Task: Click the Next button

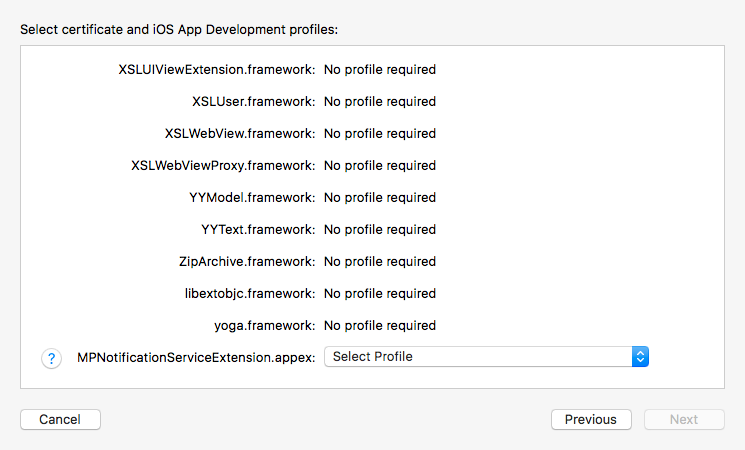Action: 684,420
